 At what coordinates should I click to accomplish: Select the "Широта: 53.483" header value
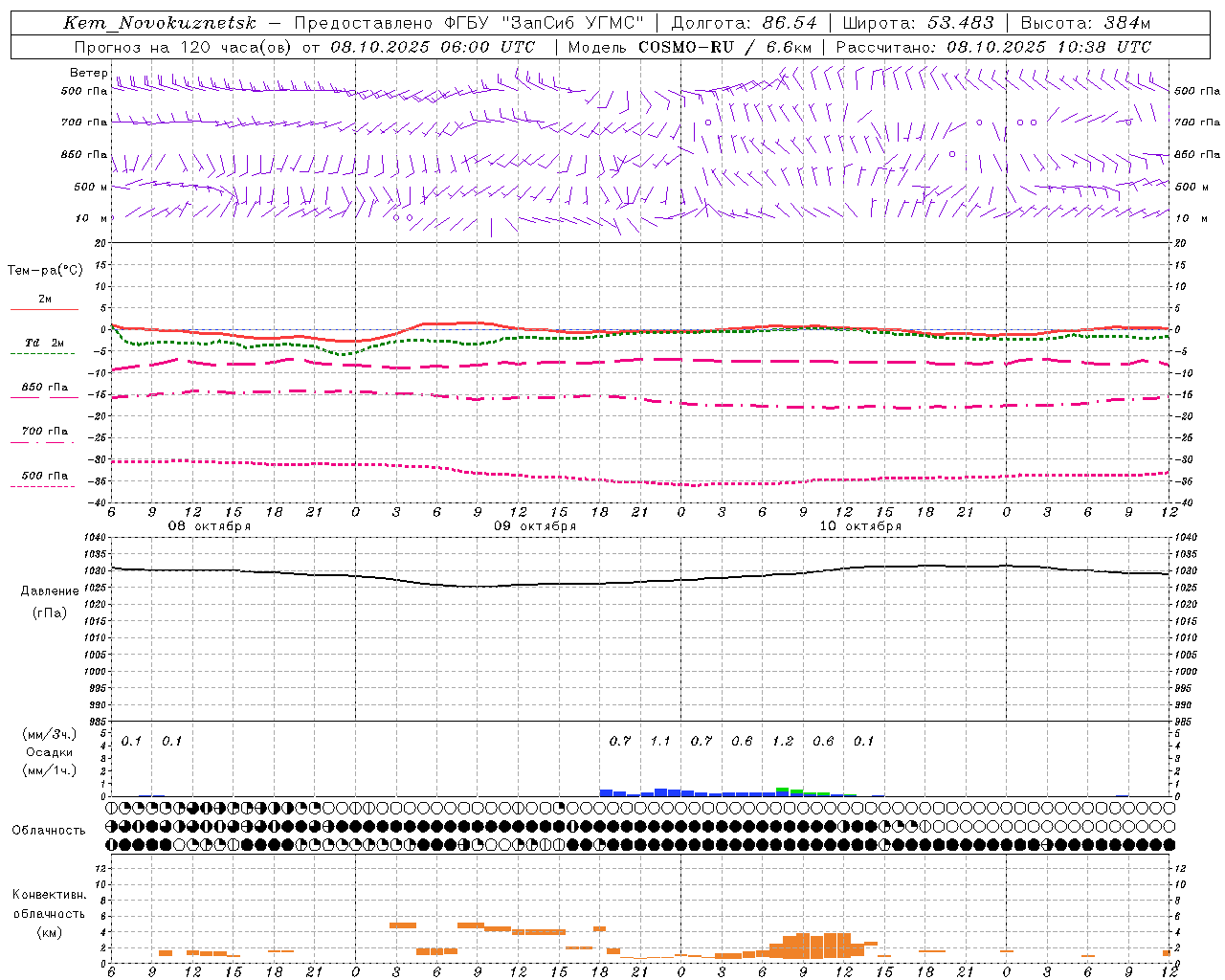tap(918, 23)
